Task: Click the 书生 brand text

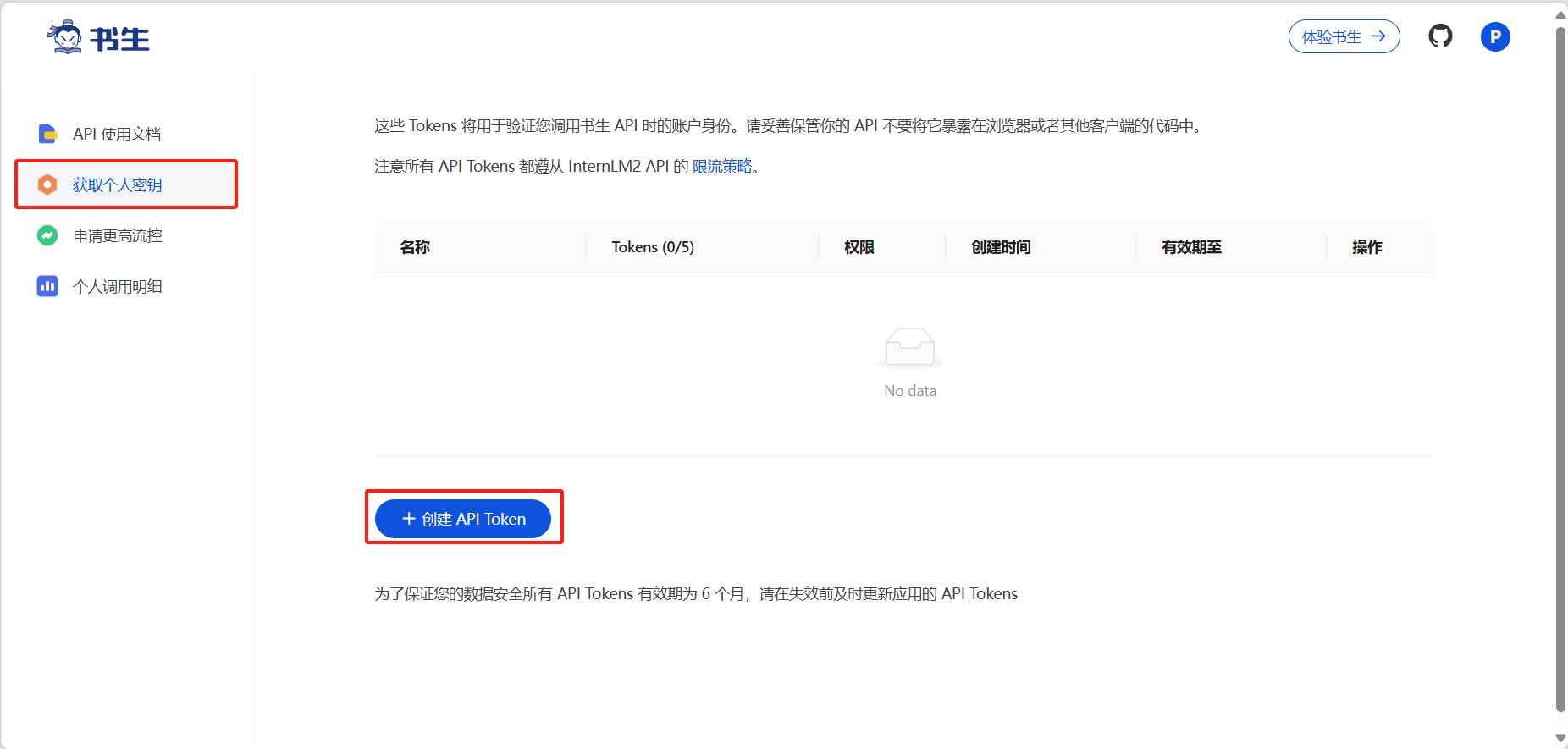Action: 119,39
